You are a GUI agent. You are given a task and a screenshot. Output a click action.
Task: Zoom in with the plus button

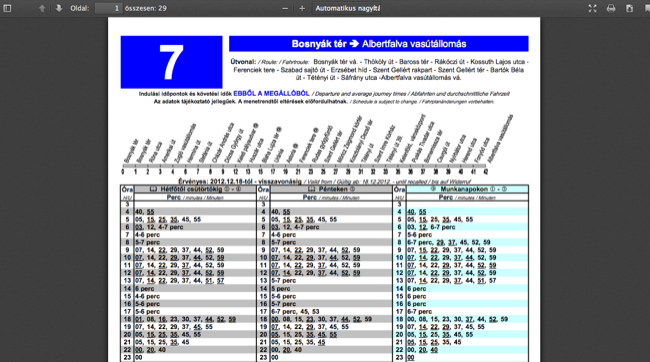pyautogui.click(x=302, y=8)
